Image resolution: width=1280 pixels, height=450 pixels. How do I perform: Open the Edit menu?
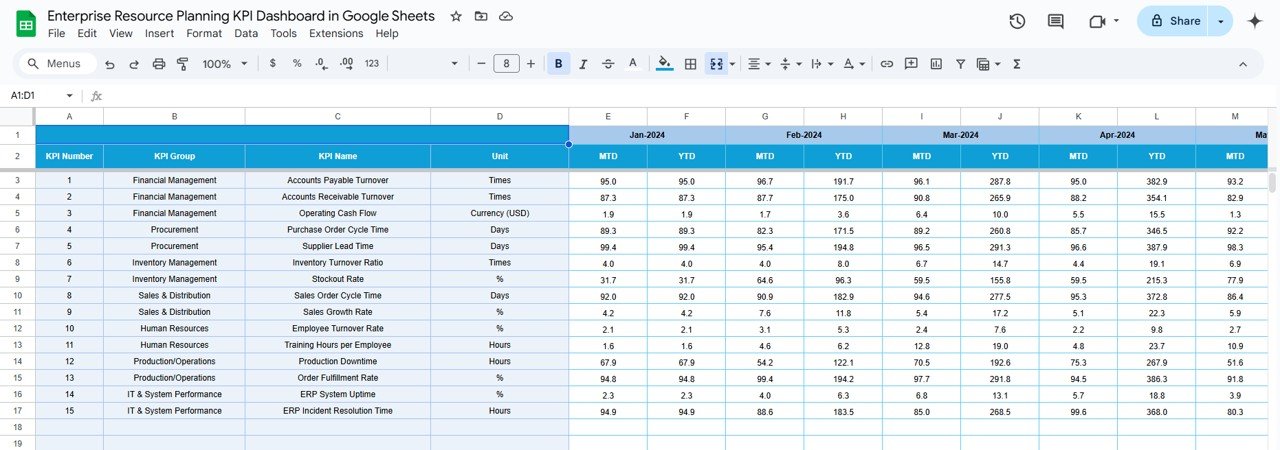(x=87, y=33)
